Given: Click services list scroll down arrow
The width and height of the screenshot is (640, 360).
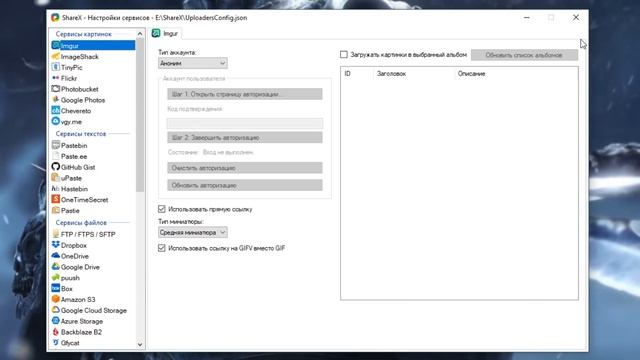Looking at the screenshot, I should (140, 344).
